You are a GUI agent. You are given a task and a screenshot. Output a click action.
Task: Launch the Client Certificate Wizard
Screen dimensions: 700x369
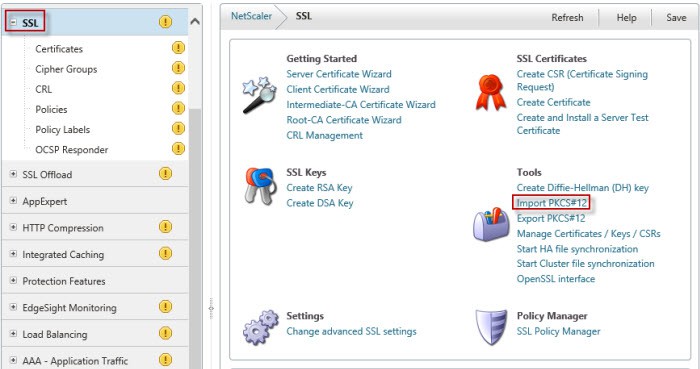click(338, 89)
